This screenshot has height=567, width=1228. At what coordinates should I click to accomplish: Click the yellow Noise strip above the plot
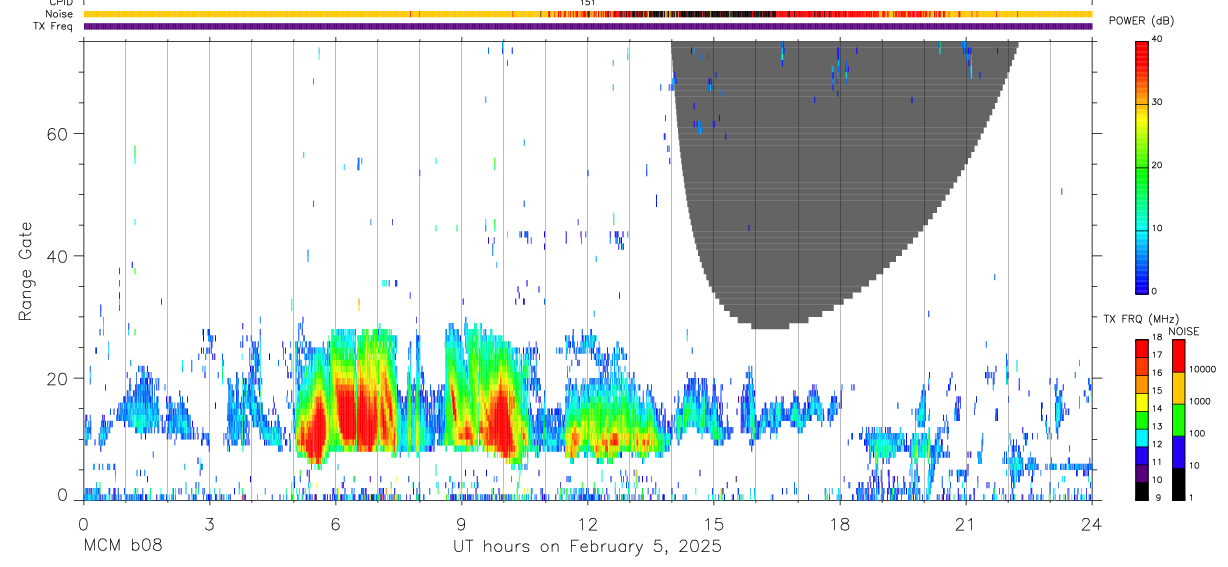pyautogui.click(x=587, y=14)
